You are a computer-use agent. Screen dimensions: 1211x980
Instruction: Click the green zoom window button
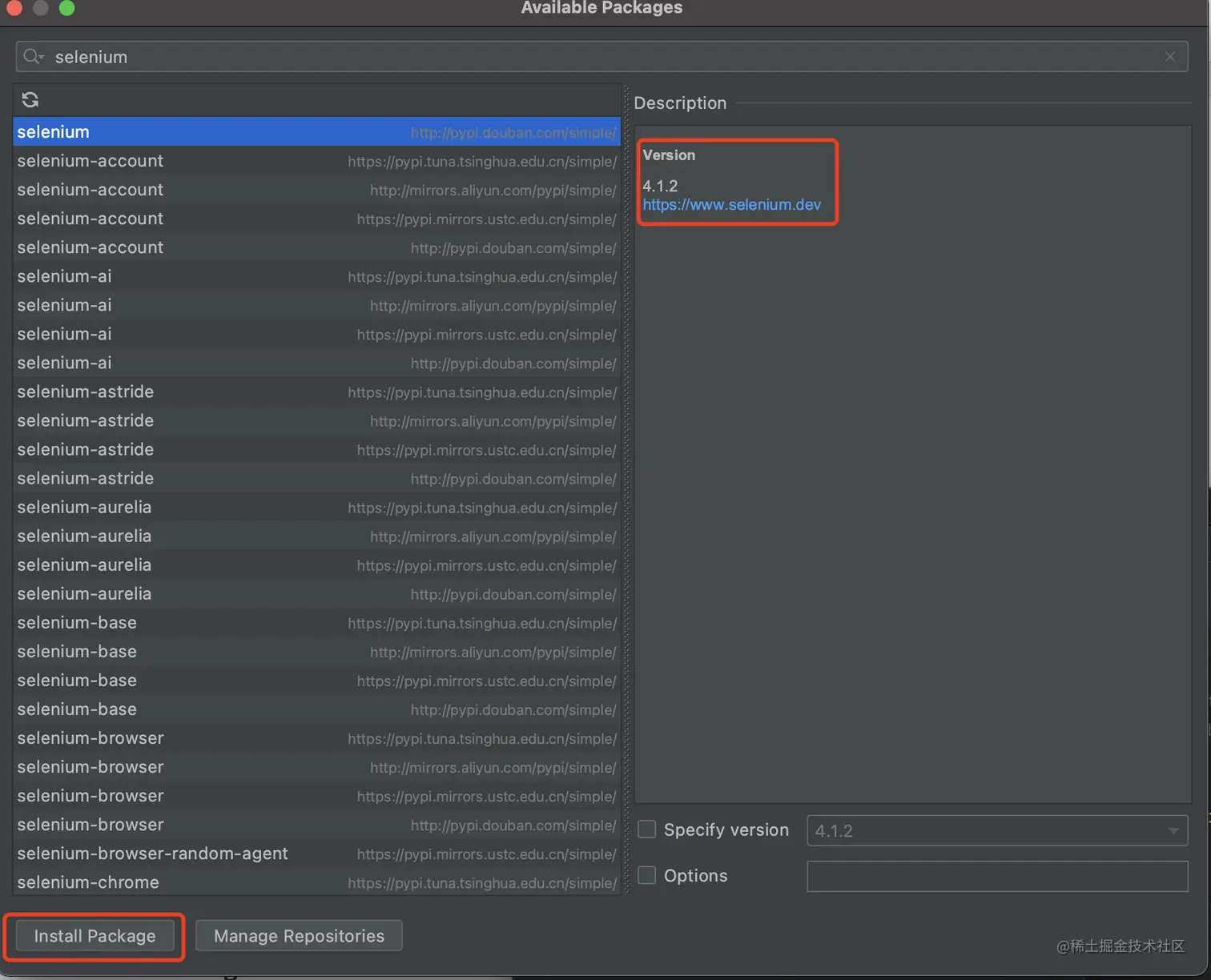pyautogui.click(x=67, y=8)
